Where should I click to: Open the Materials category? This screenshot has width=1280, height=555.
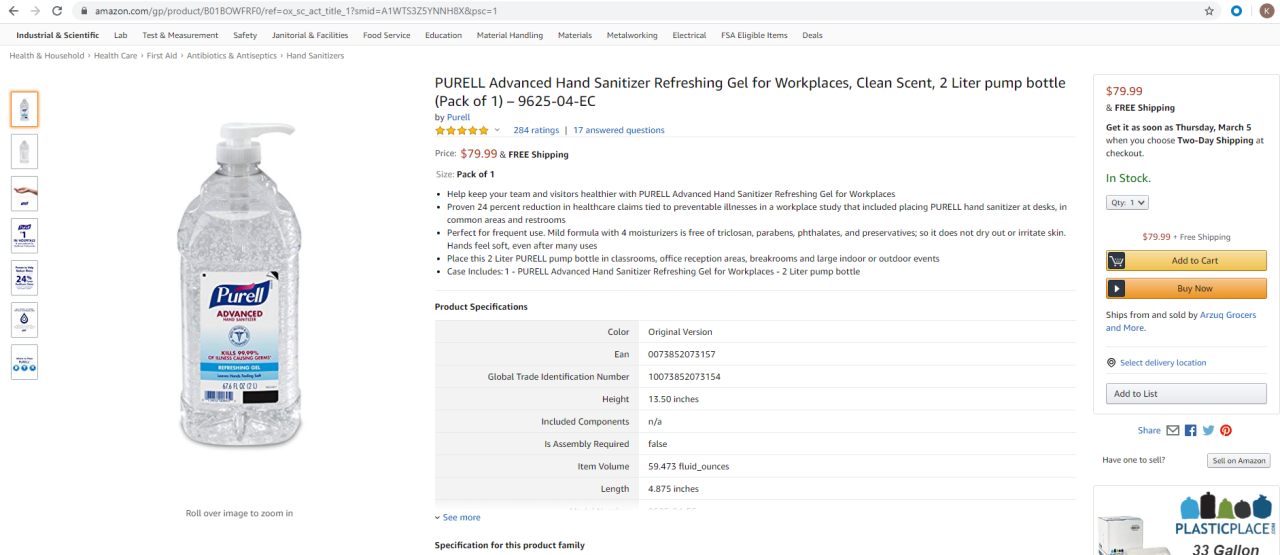(x=575, y=35)
